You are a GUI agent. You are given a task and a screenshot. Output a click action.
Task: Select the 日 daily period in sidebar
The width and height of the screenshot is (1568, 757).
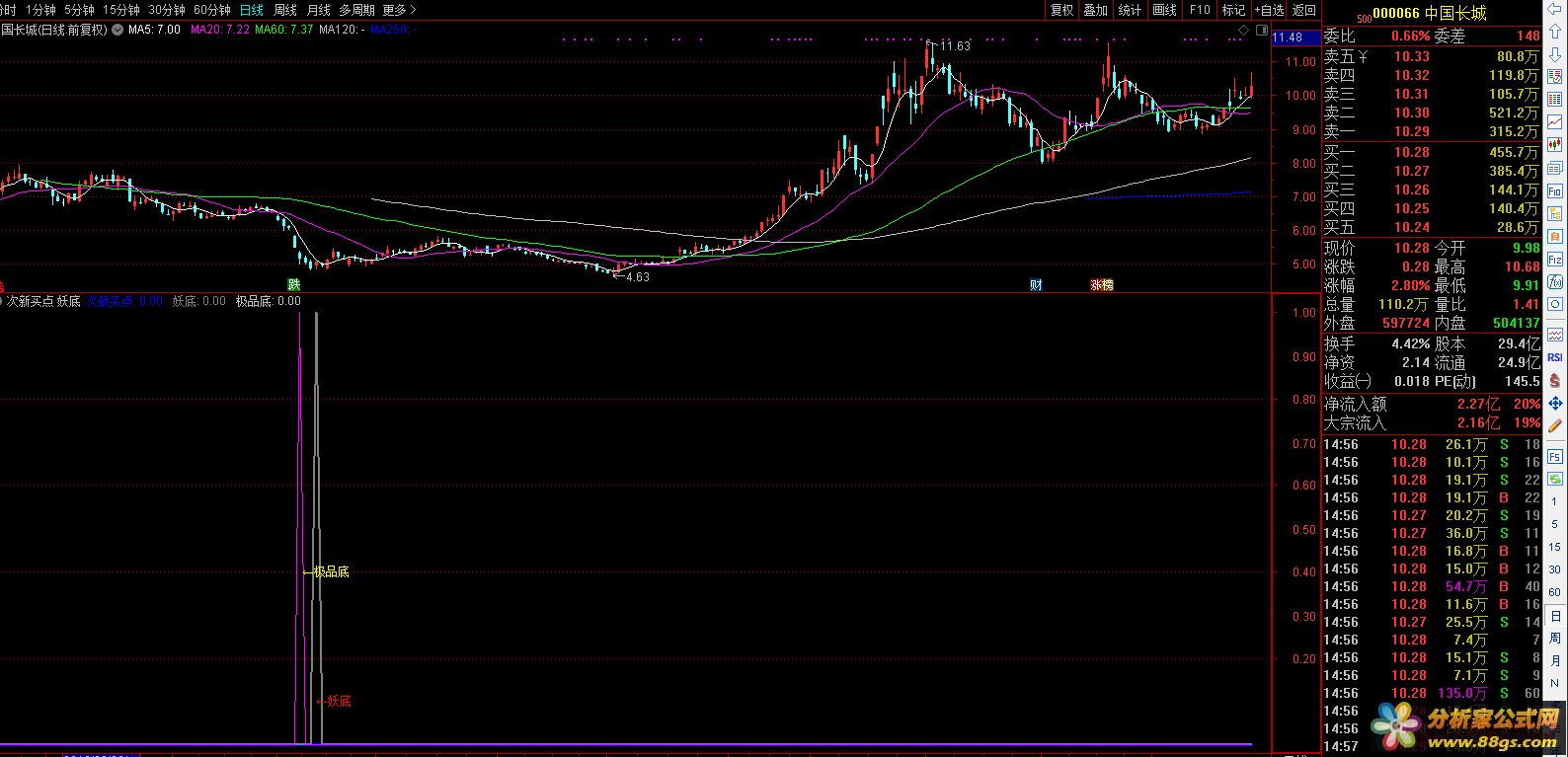[1554, 616]
